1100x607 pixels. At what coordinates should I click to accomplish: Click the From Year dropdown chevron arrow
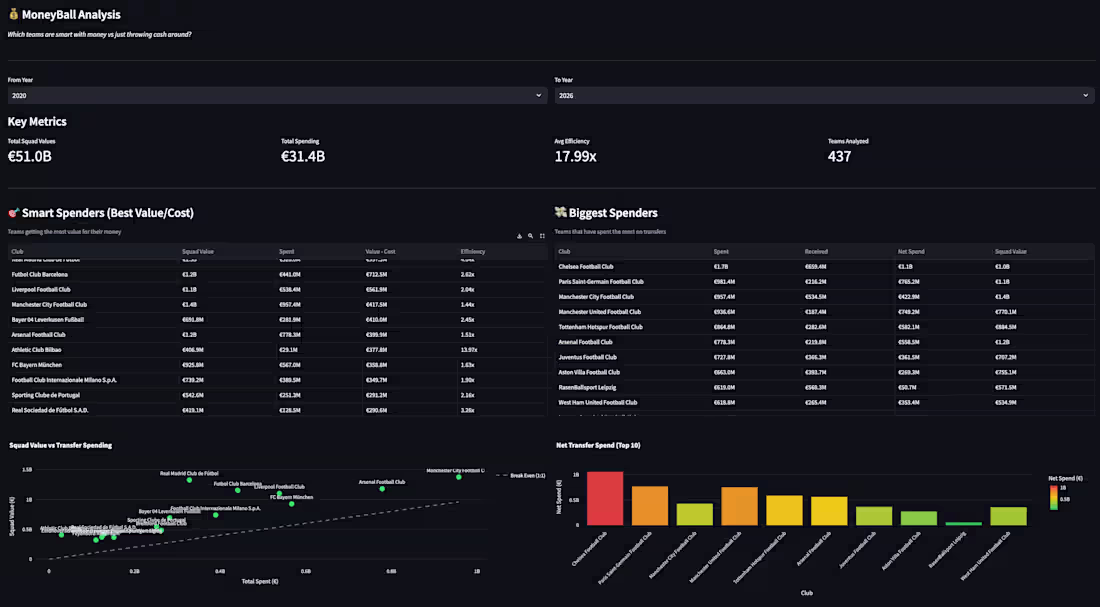pos(538,95)
